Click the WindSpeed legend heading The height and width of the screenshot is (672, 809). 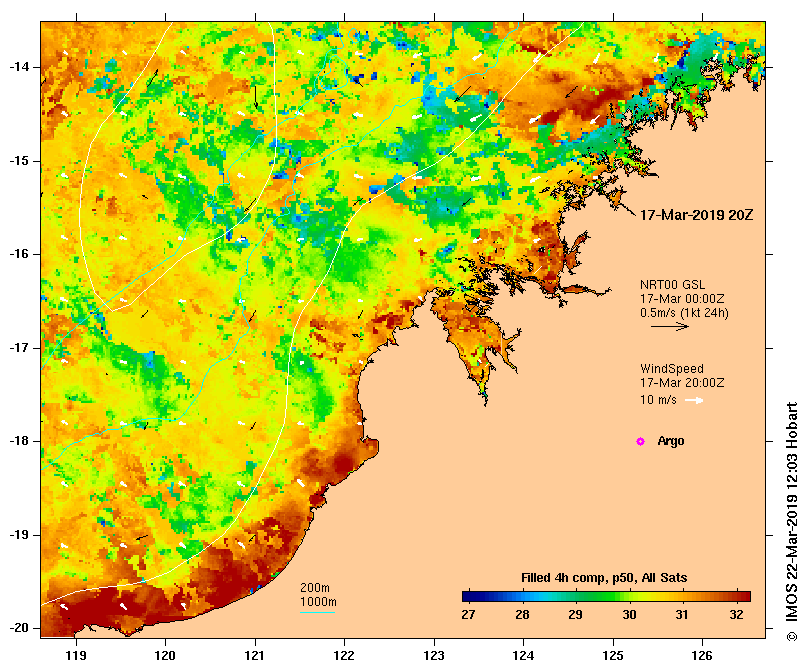672,369
